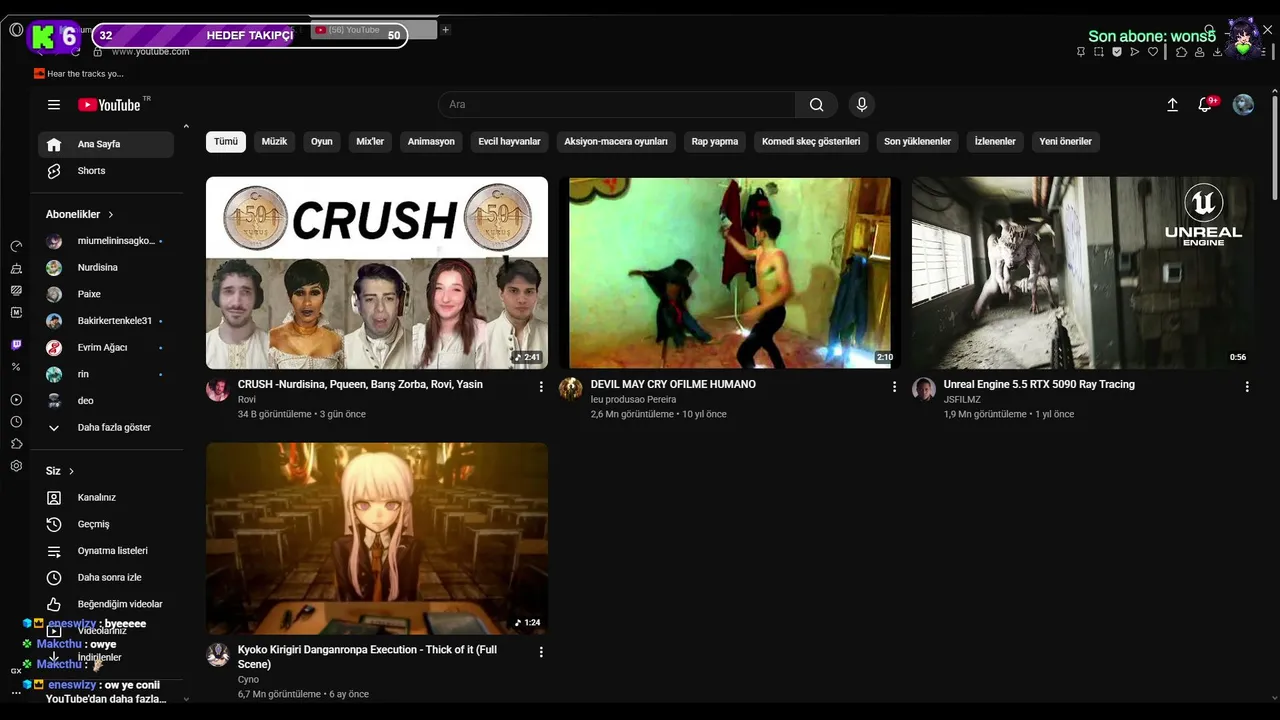
Task: Select the Rap yapma chip
Action: 715,142
